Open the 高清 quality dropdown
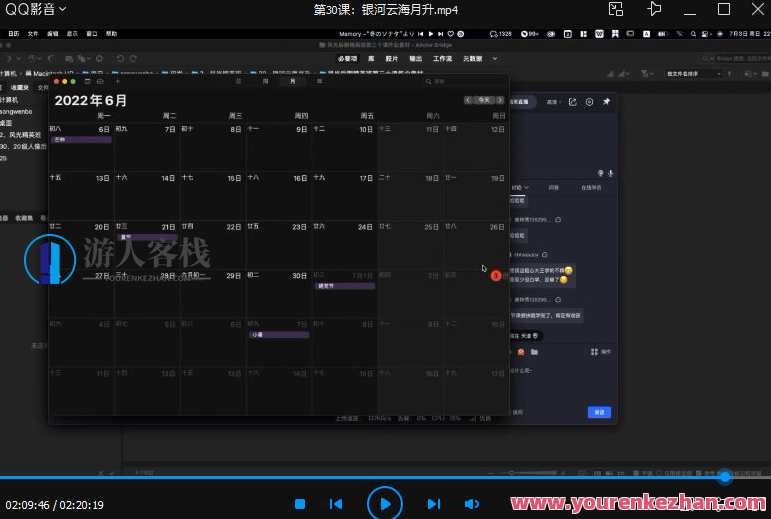The width and height of the screenshot is (771, 519). pos(553,102)
